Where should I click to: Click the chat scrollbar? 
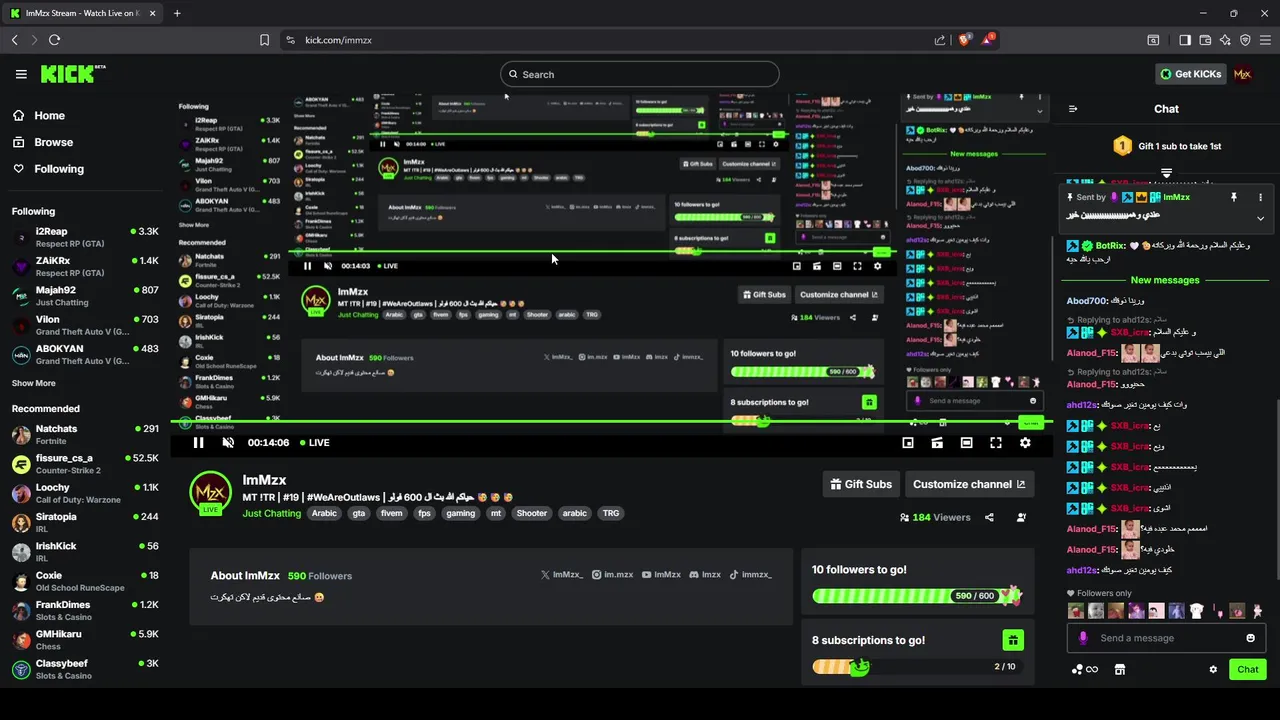1276,488
